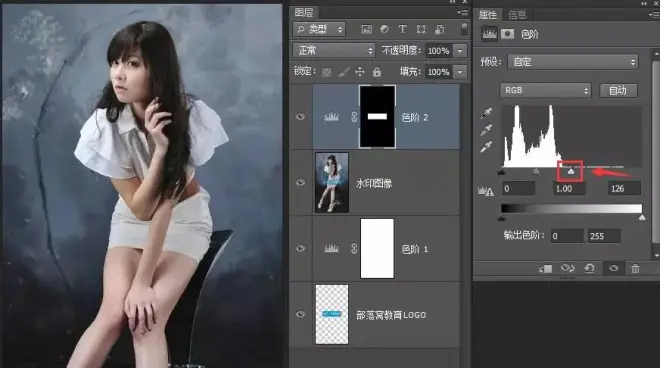This screenshot has width=660, height=368.
Task: Switch to the 信息 tab
Action: 517,15
